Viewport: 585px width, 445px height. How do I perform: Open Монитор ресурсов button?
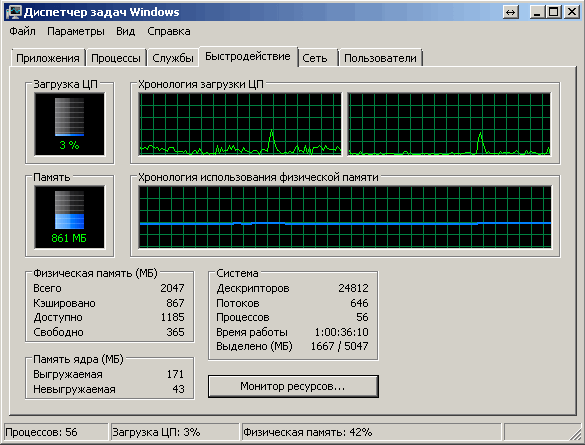293,386
